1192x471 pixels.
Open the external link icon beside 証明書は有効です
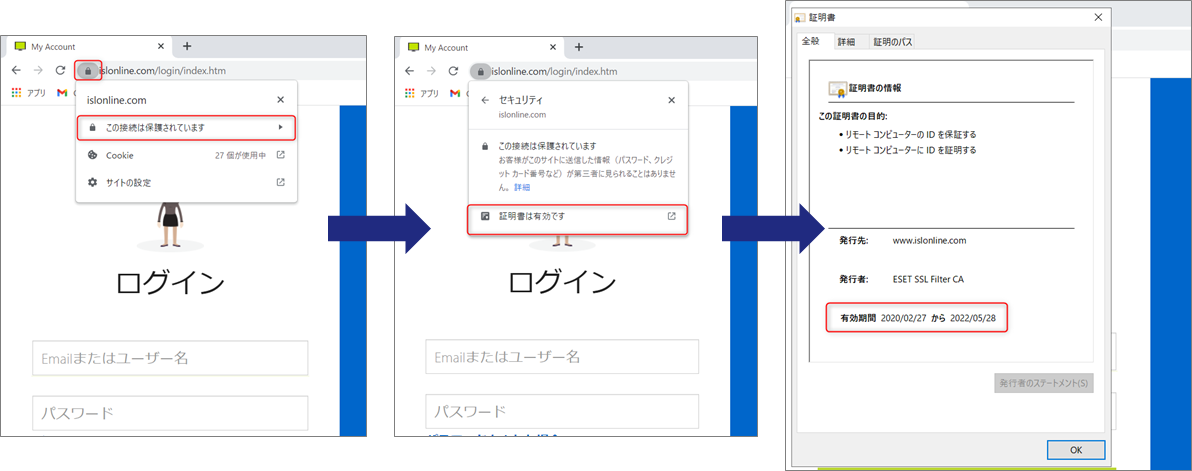pyautogui.click(x=671, y=217)
